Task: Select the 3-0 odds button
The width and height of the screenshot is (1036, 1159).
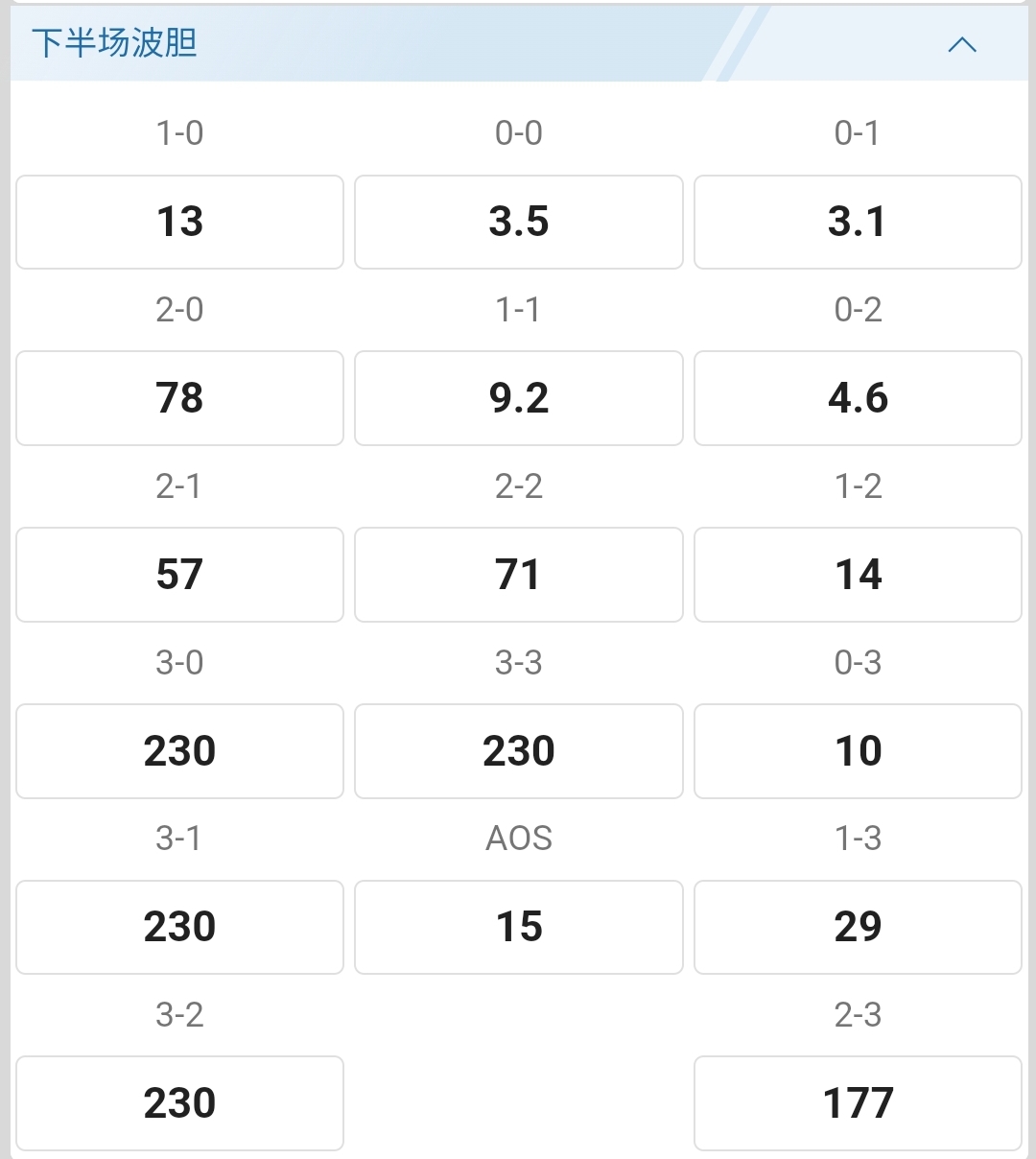Action: [x=179, y=751]
